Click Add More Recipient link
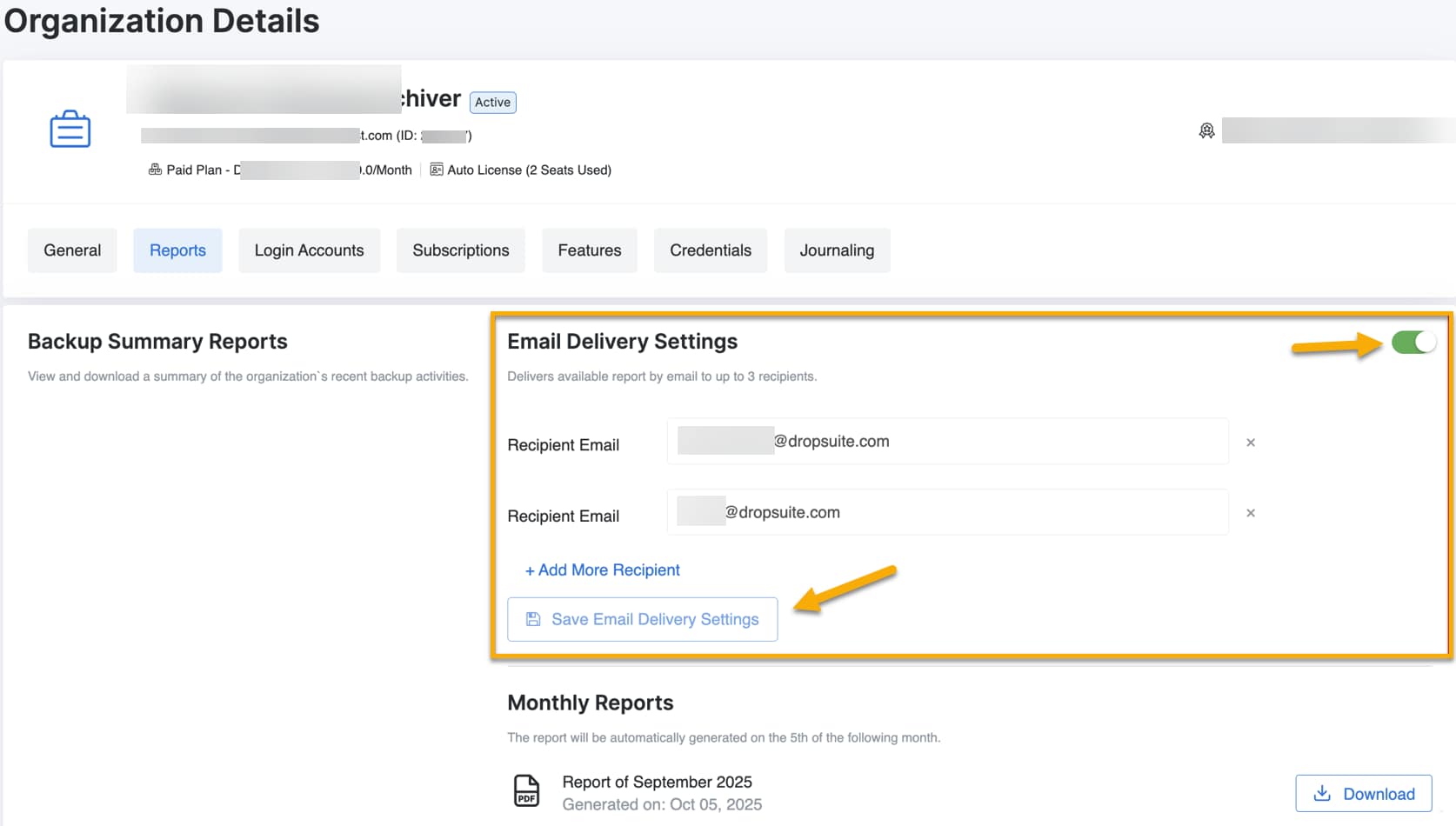This screenshot has height=826, width=1456. [603, 570]
